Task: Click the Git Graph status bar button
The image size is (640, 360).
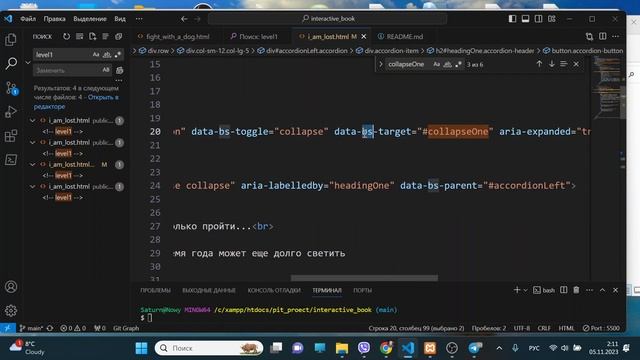Action: coord(126,328)
